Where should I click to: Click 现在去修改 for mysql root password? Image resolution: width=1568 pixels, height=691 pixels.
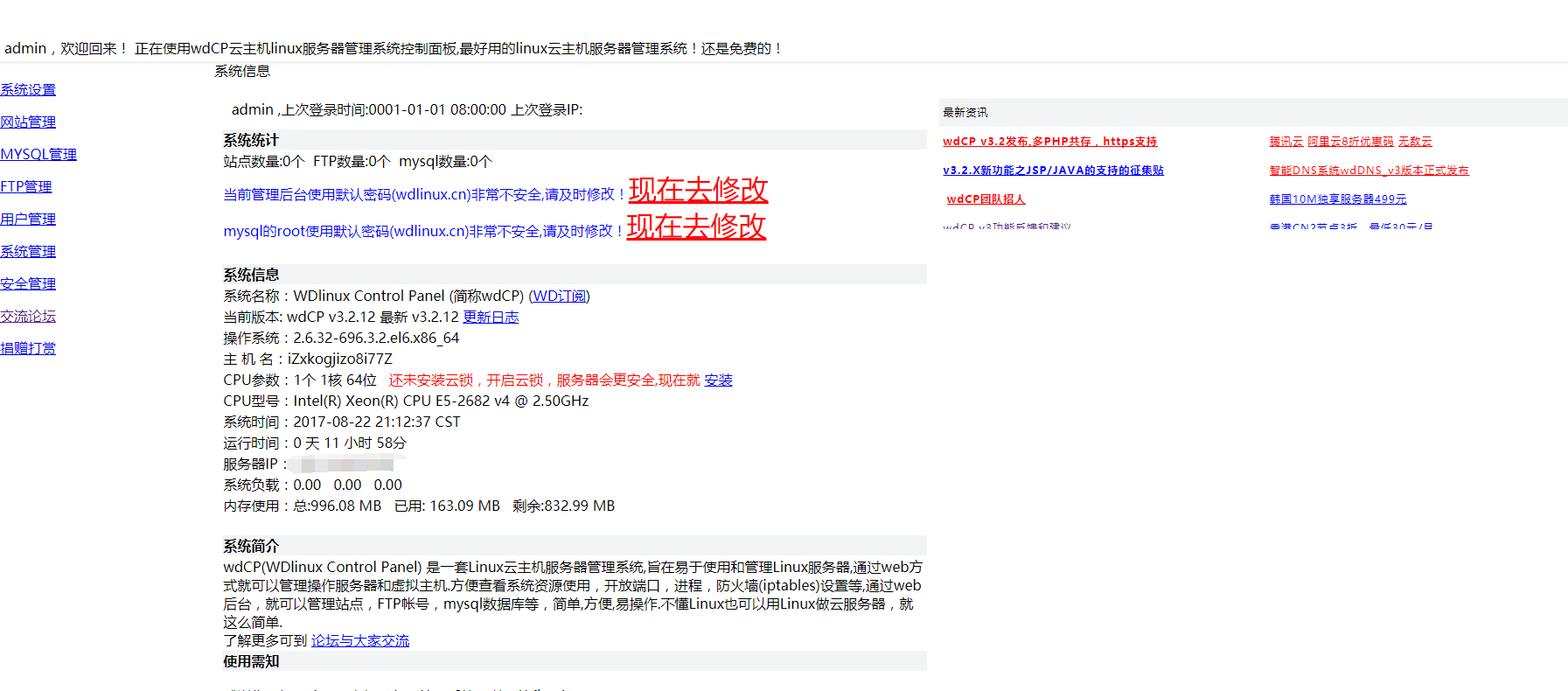tap(696, 227)
